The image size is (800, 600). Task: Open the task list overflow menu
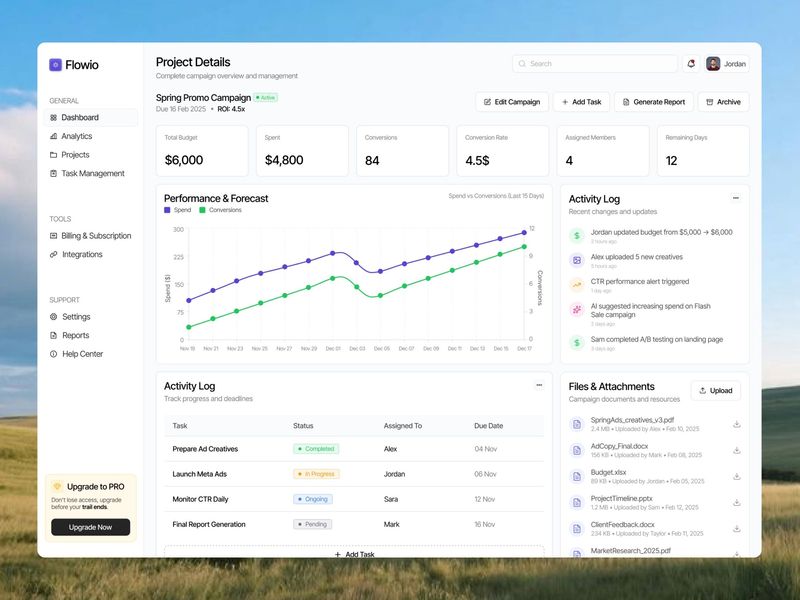(538, 386)
